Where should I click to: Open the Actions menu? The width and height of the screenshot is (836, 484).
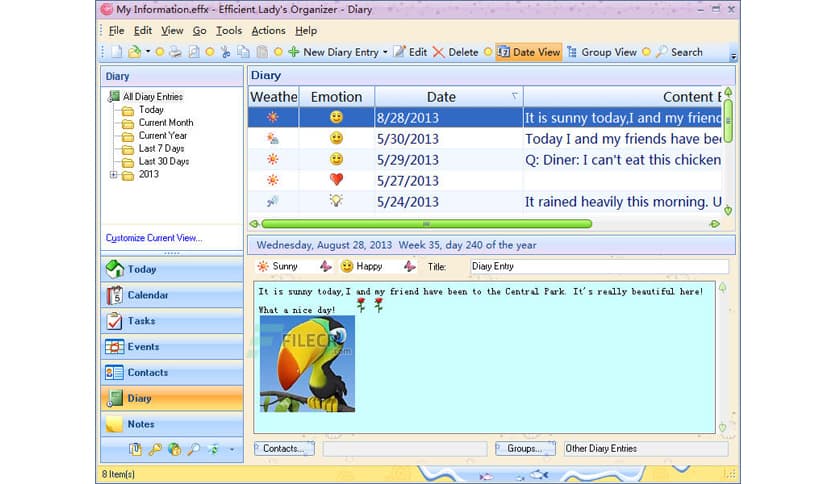tap(268, 30)
